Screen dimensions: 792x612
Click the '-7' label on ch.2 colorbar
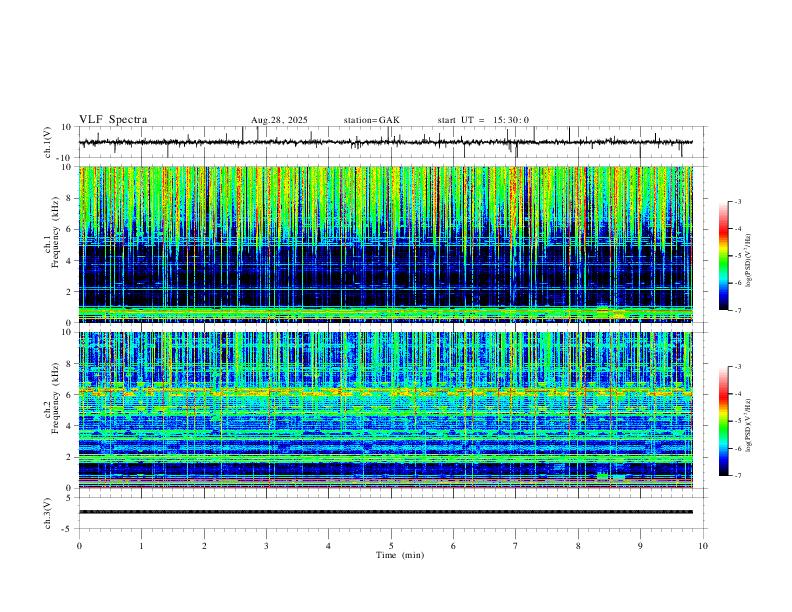(737, 476)
